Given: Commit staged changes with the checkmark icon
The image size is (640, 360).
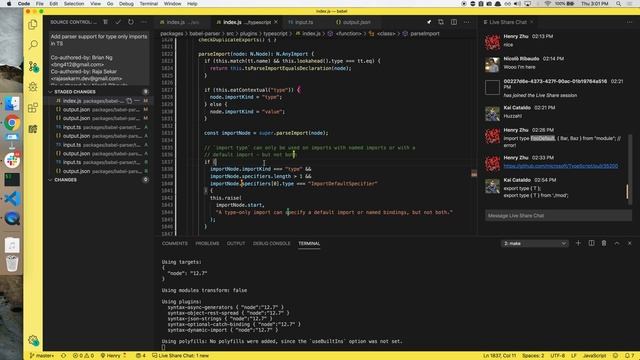Looking at the screenshot, I should (x=118, y=22).
